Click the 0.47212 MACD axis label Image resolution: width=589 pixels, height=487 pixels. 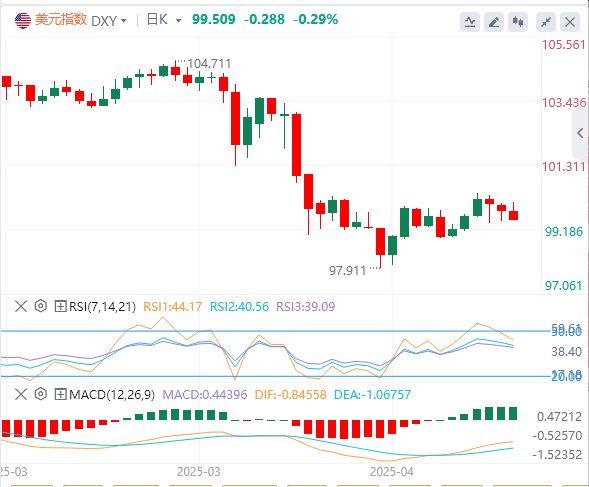pos(559,416)
